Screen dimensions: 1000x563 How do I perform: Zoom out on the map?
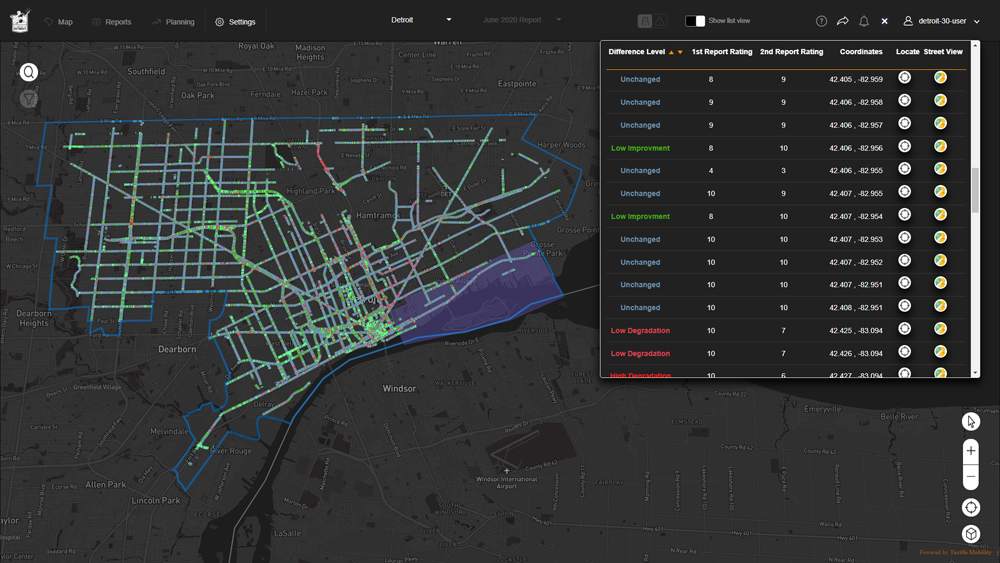click(971, 477)
